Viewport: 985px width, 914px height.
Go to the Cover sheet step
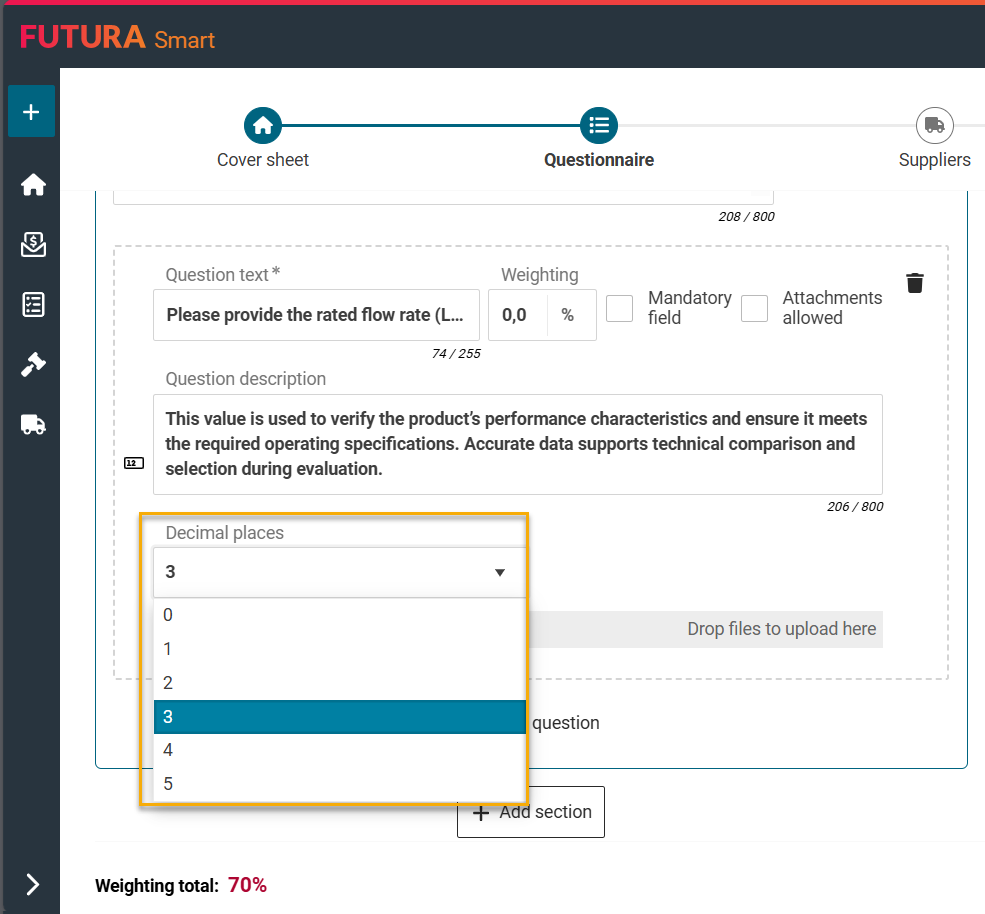pos(263,126)
